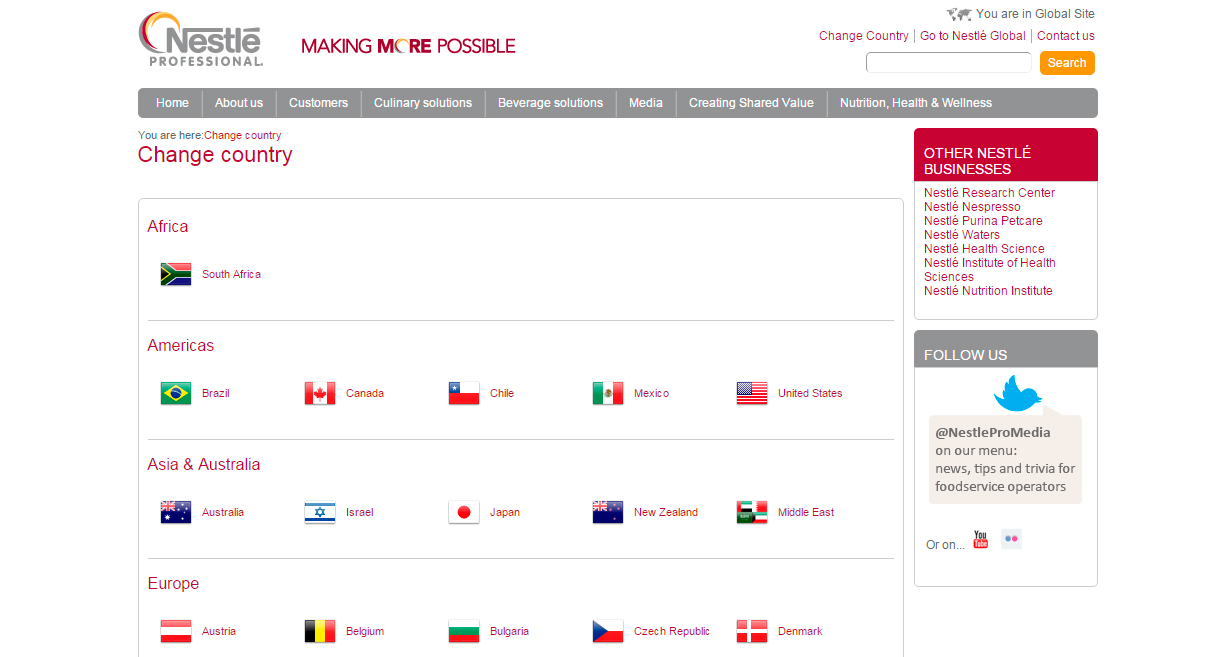The height and width of the screenshot is (657, 1213).
Task: Click the Change Country header link
Action: point(864,36)
